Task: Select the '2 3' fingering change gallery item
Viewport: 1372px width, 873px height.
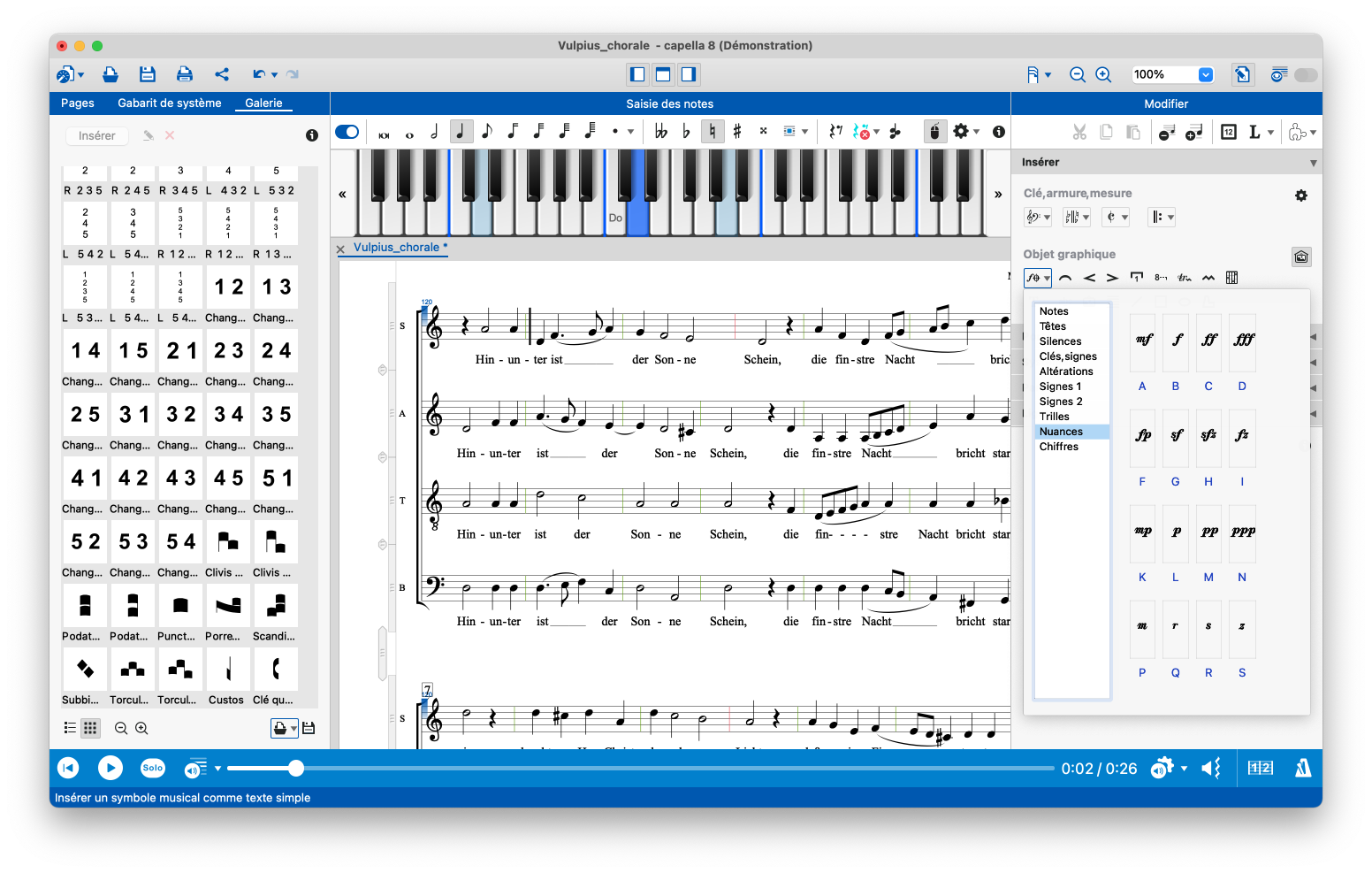Action: pos(228,351)
